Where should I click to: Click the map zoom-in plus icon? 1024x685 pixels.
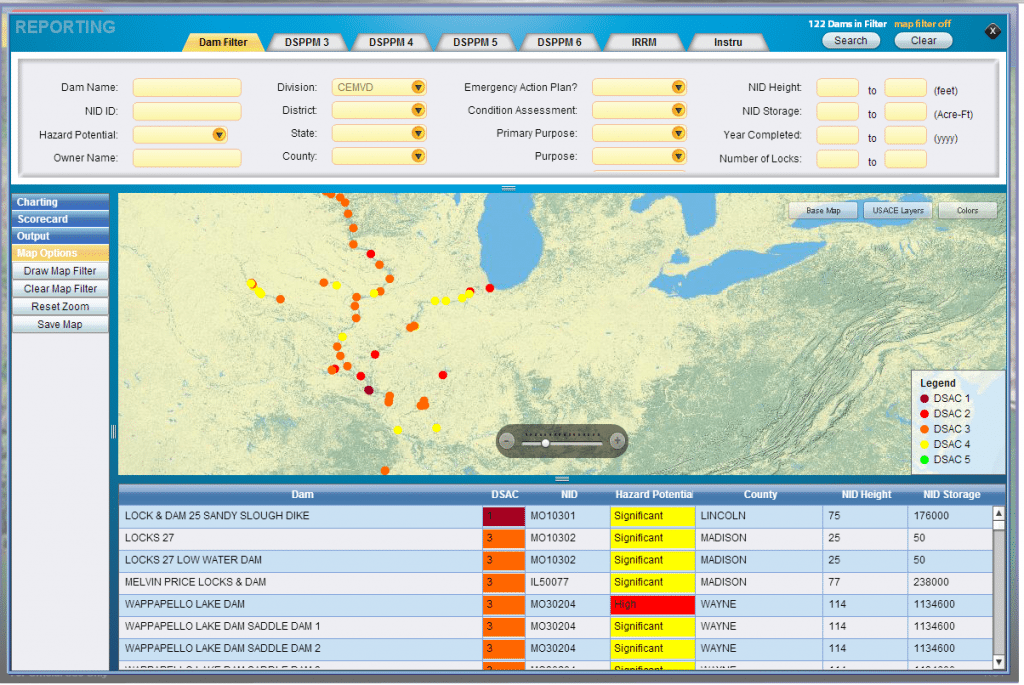click(x=617, y=441)
